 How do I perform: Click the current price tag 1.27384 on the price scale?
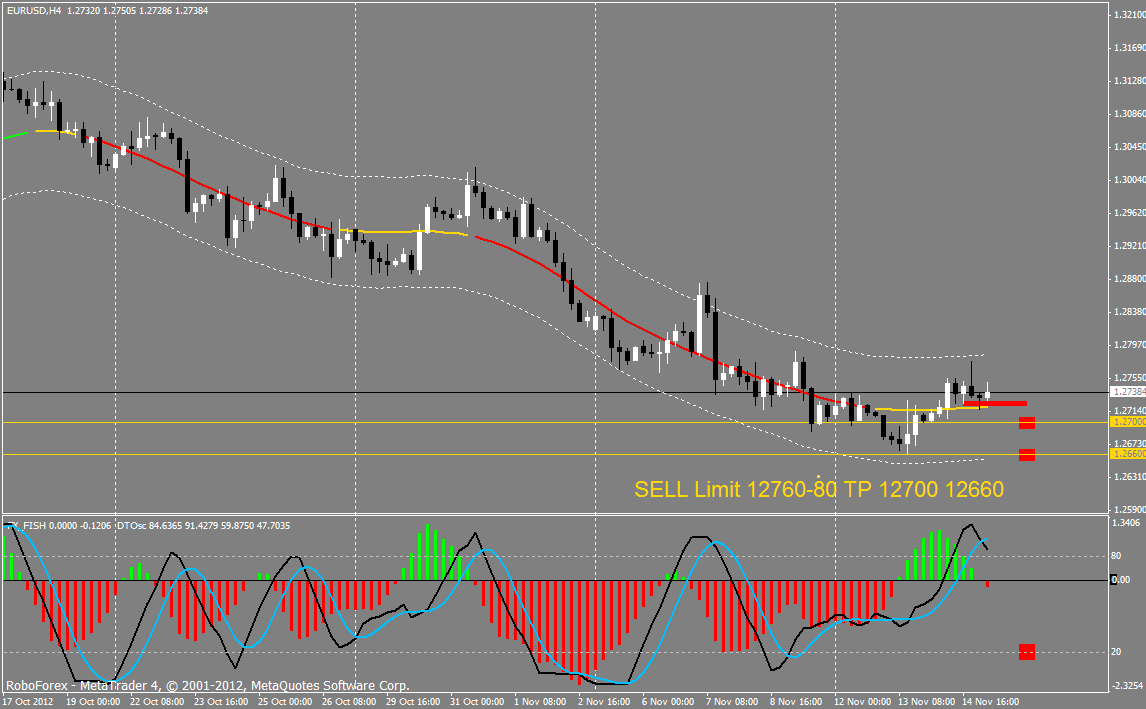[1128, 393]
